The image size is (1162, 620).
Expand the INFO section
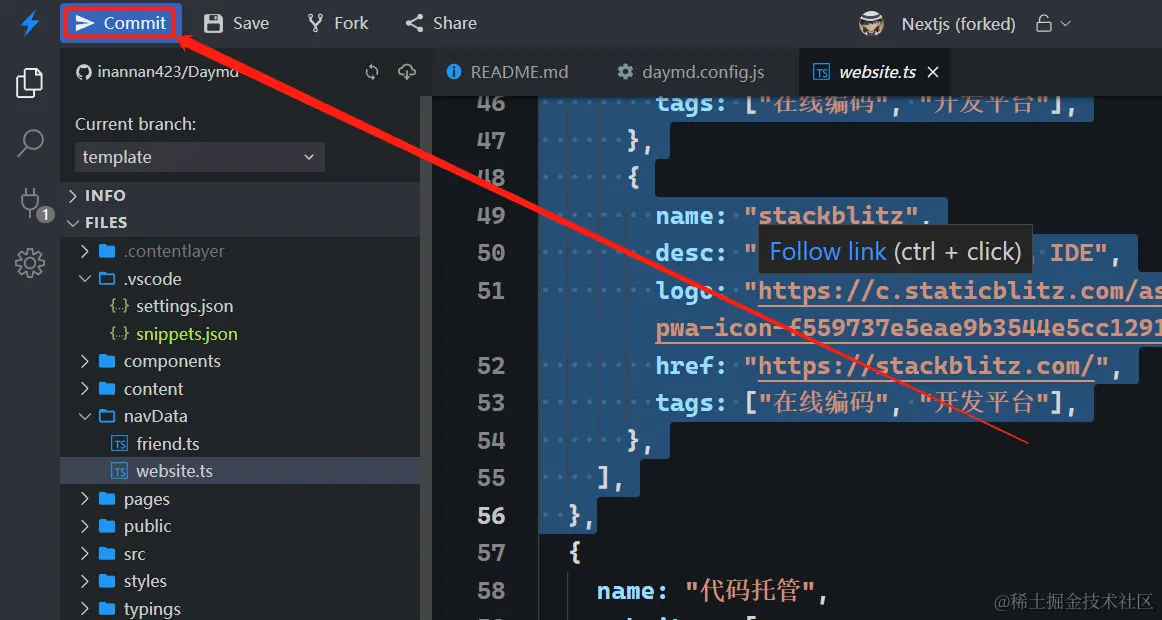pyautogui.click(x=240, y=196)
